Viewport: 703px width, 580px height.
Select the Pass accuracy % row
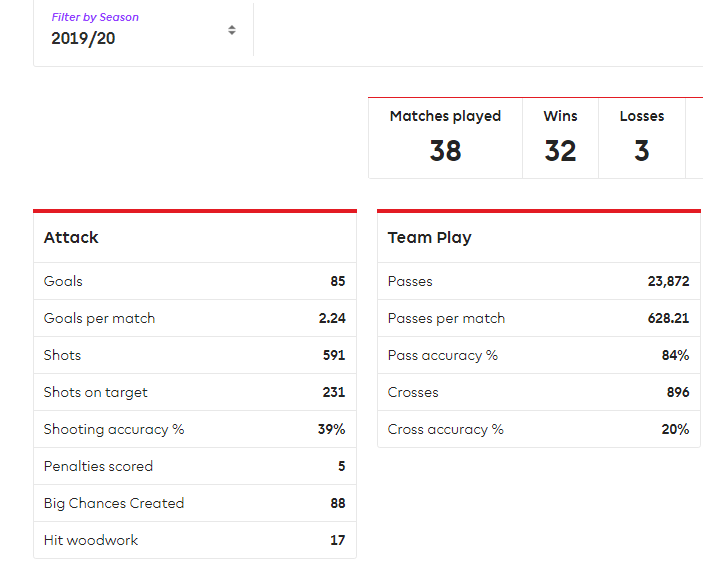[538, 356]
